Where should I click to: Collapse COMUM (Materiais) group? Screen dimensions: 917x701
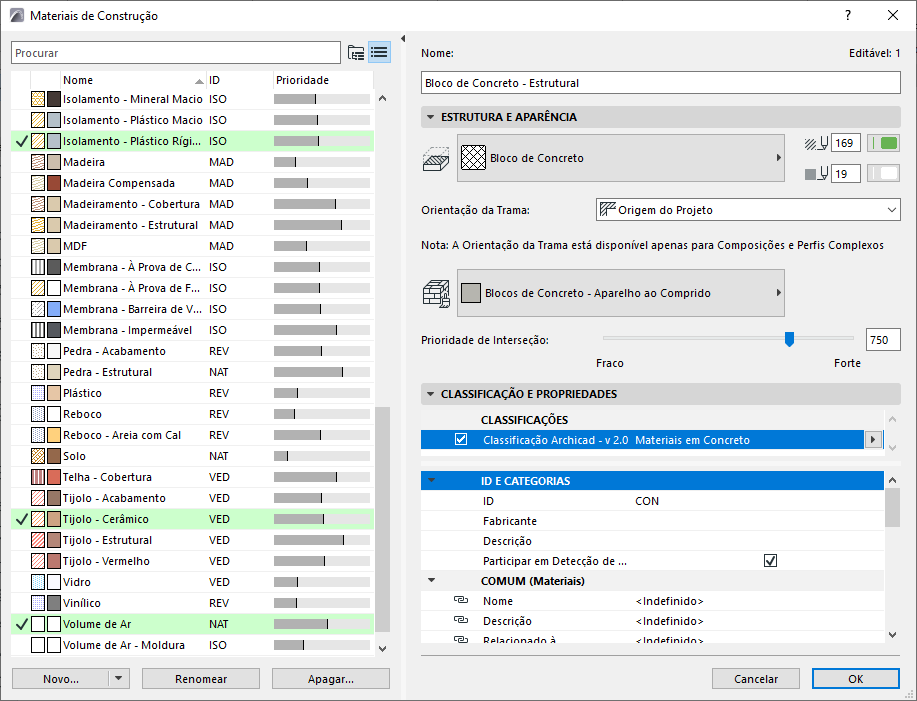pos(432,581)
